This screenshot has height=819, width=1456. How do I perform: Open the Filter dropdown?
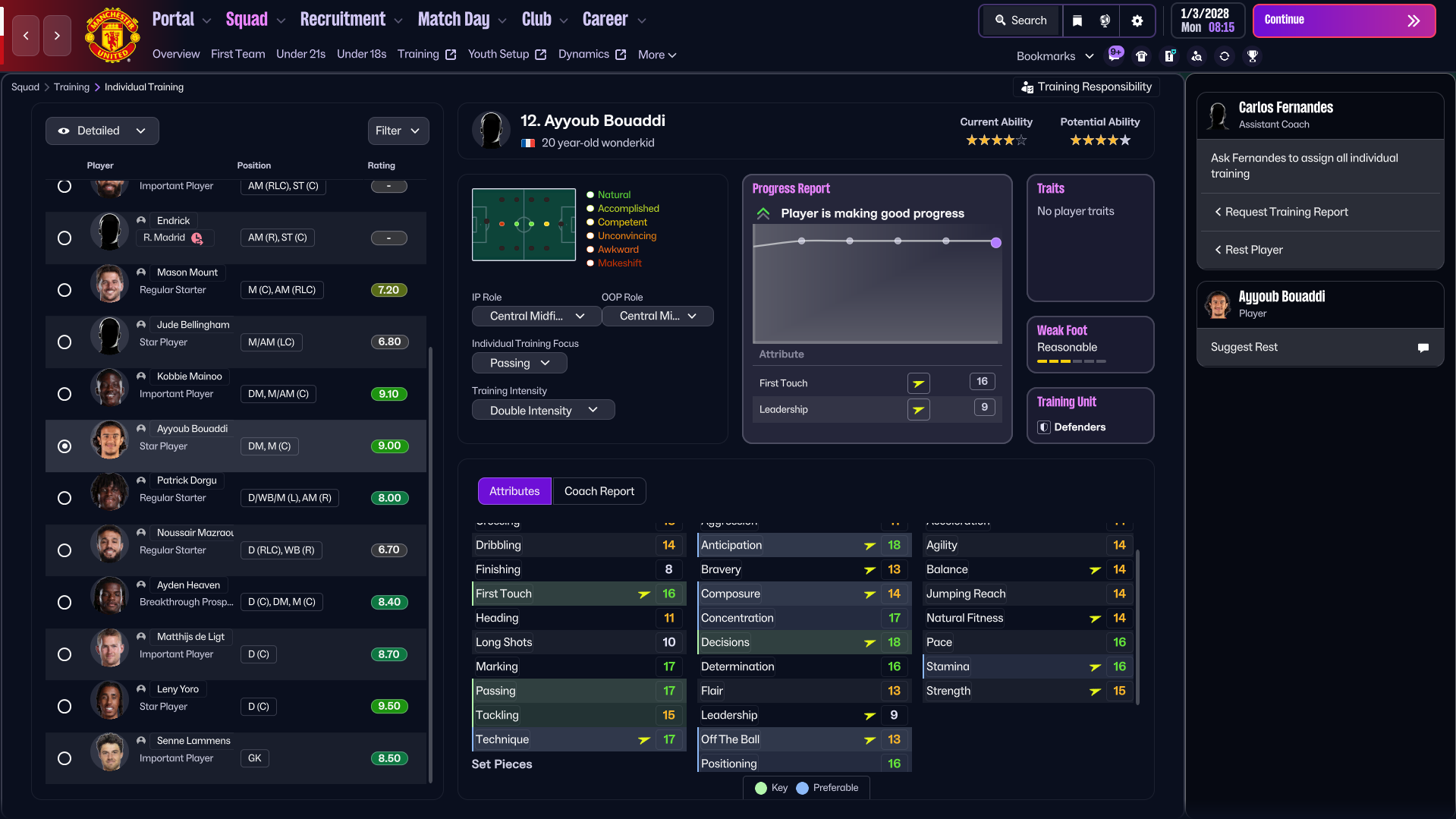click(398, 131)
